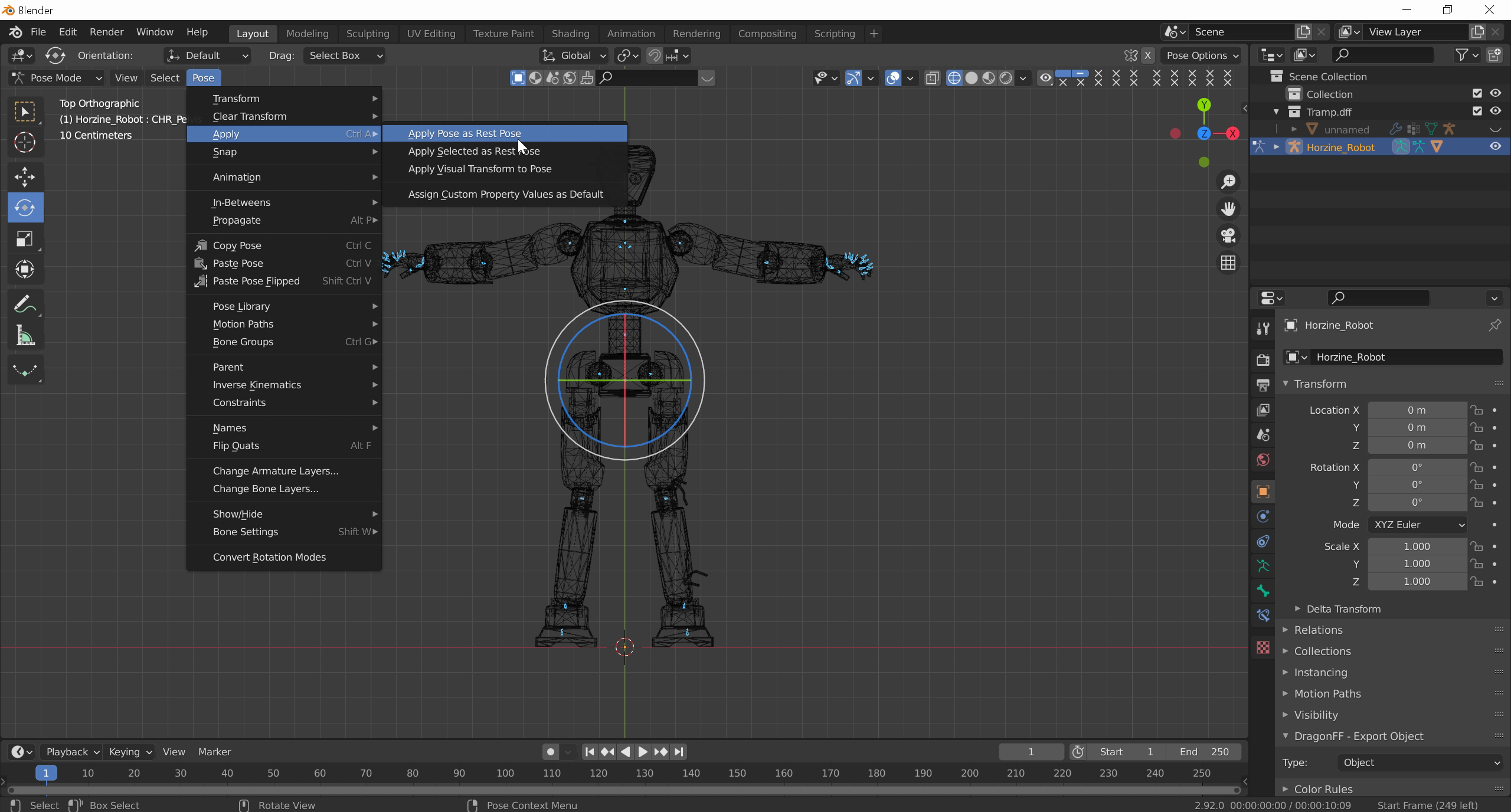Viewport: 1511px width, 812px height.
Task: Open the Bone properties tab
Action: point(1263,591)
